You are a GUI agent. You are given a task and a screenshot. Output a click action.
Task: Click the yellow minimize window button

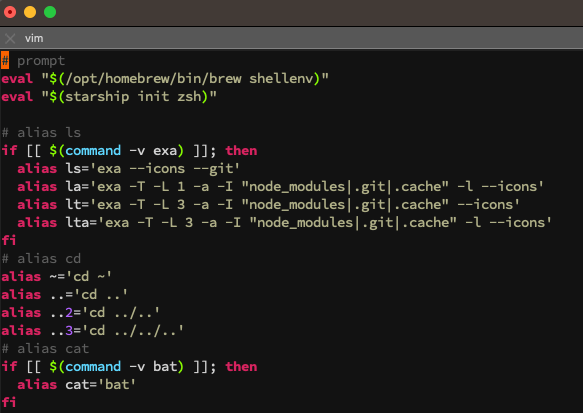(x=30, y=12)
